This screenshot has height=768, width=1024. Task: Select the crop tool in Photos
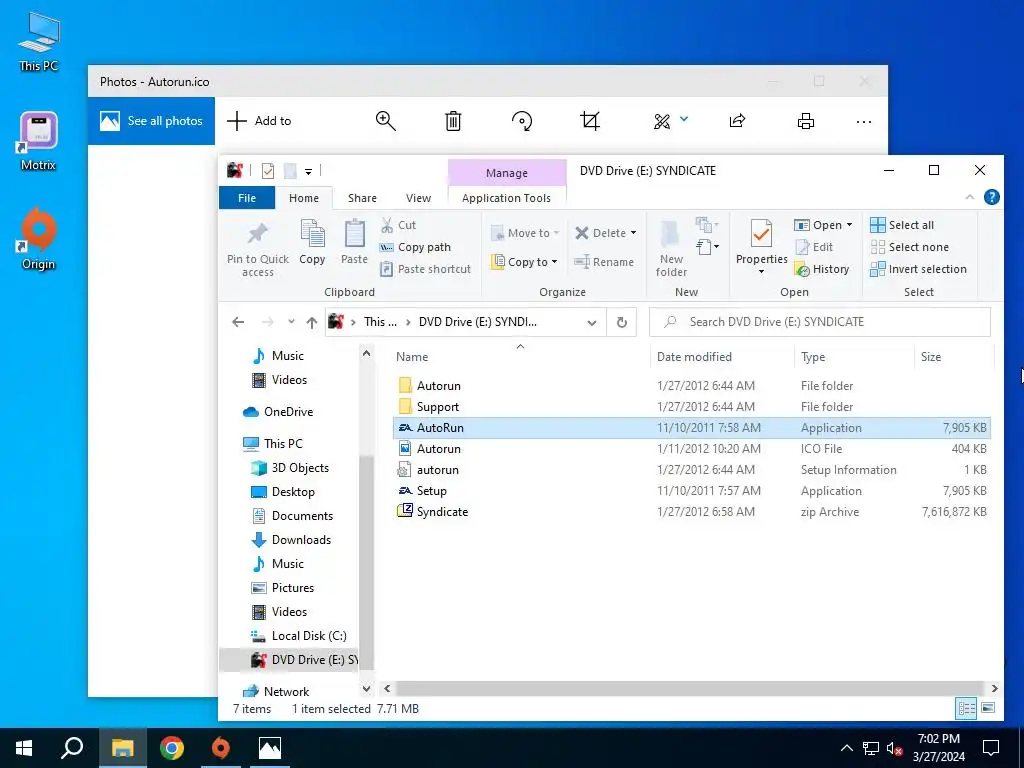[590, 121]
